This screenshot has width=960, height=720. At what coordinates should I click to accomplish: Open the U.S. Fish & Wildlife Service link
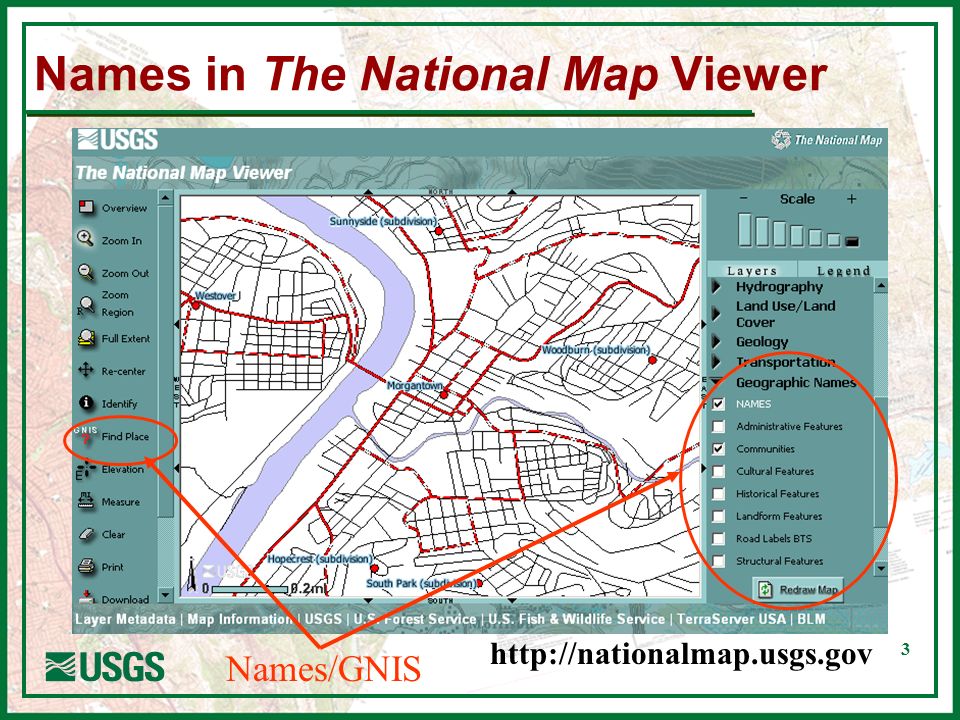tap(577, 619)
